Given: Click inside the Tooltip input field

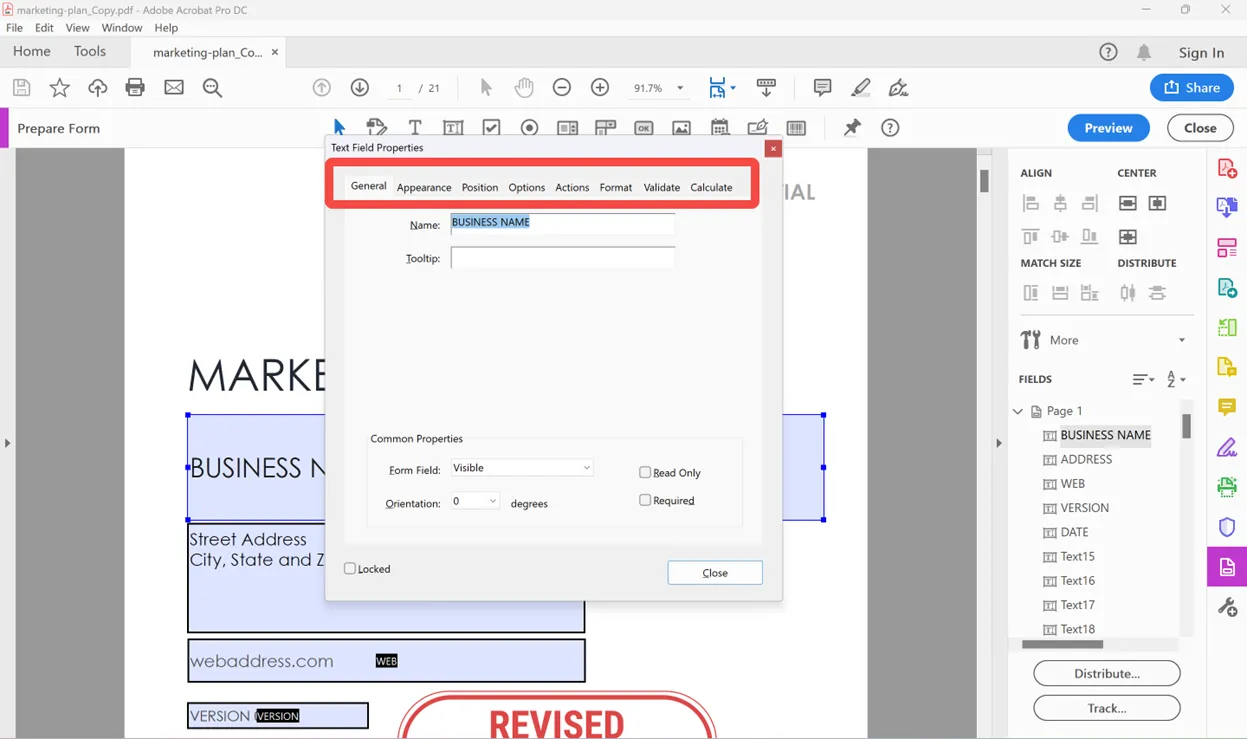Looking at the screenshot, I should coord(562,257).
